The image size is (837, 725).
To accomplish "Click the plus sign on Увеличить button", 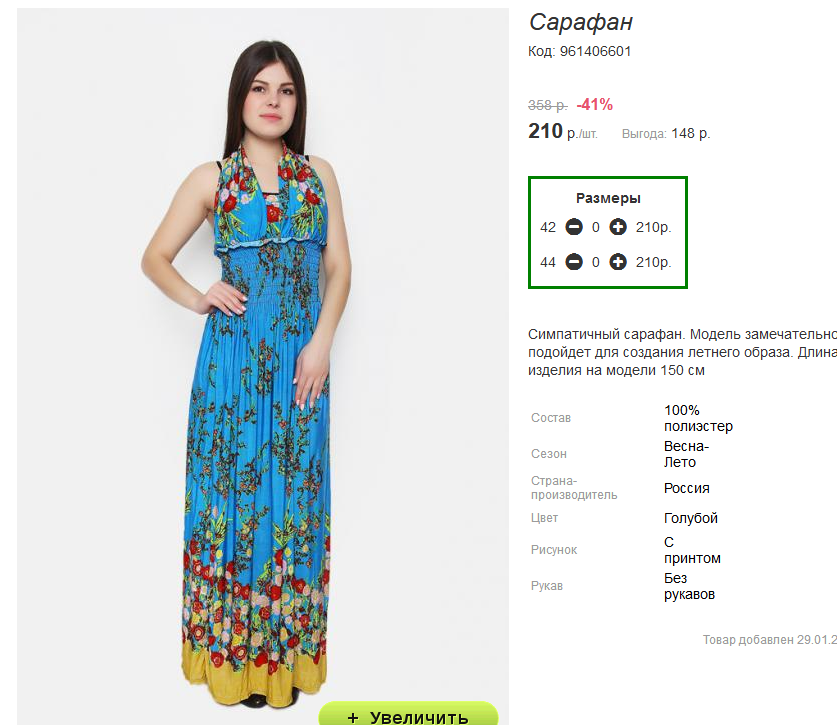I will tap(353, 718).
